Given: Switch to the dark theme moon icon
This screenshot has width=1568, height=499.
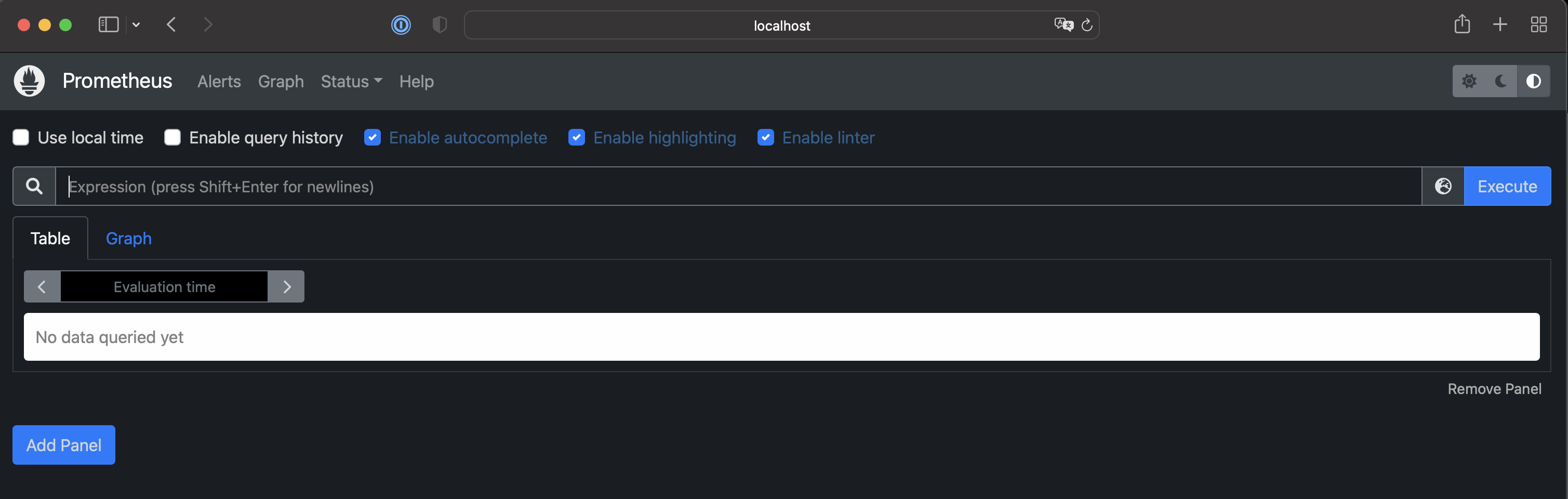Looking at the screenshot, I should (x=1501, y=81).
